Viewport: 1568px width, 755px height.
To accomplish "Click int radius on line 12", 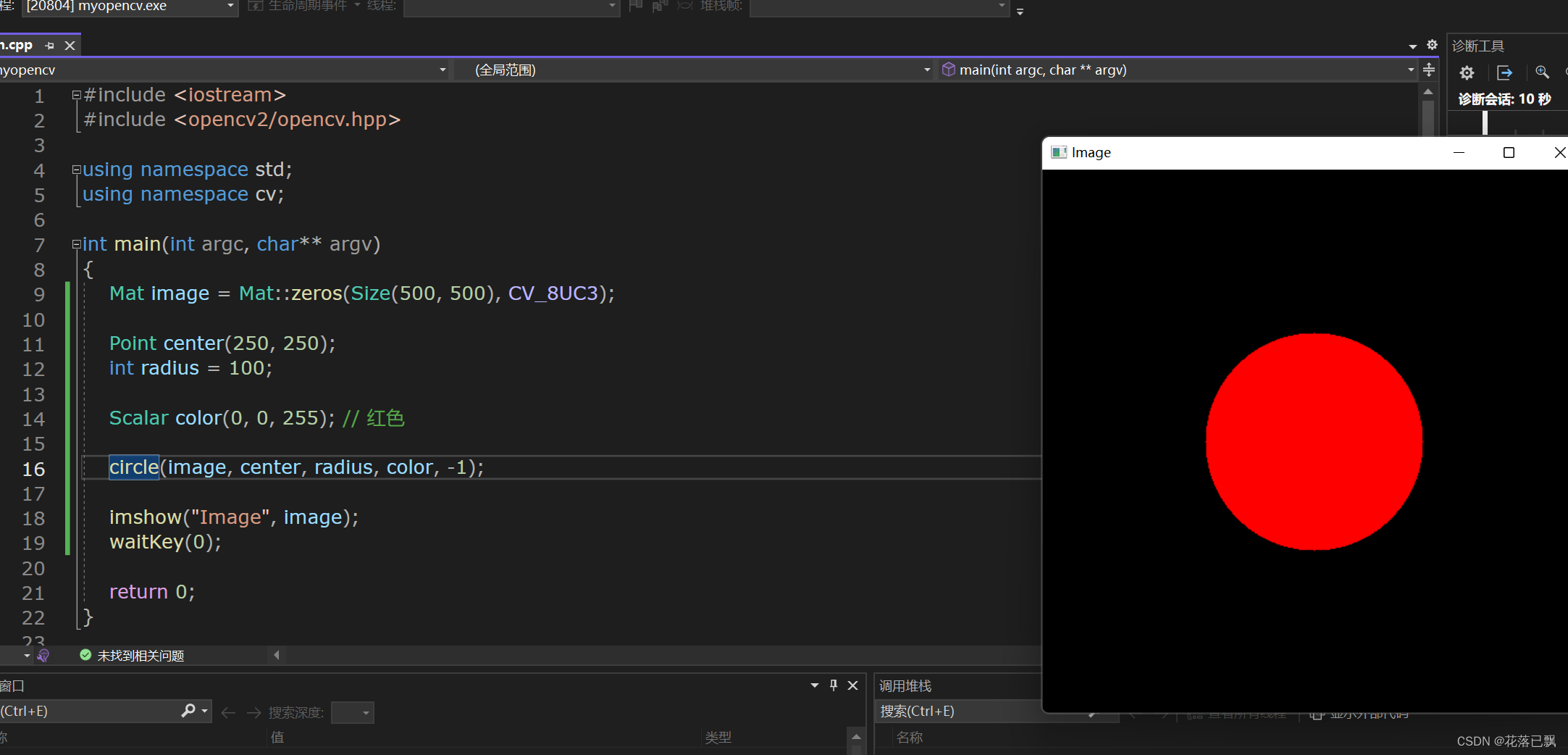I will pyautogui.click(x=190, y=368).
